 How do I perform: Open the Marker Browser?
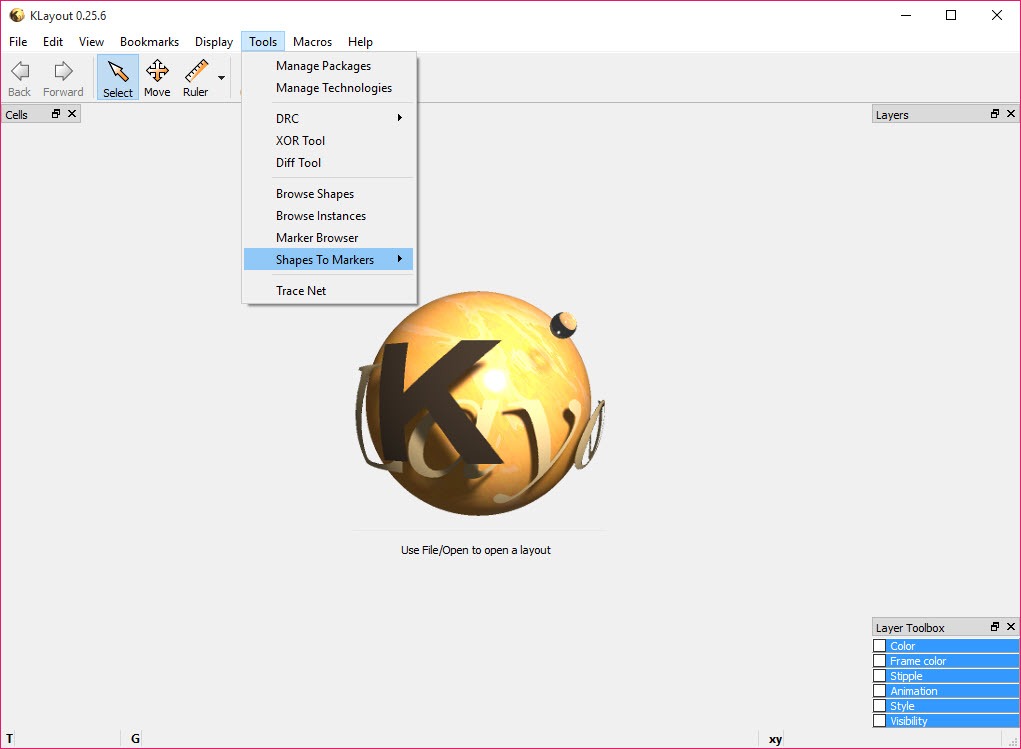pyautogui.click(x=328, y=238)
